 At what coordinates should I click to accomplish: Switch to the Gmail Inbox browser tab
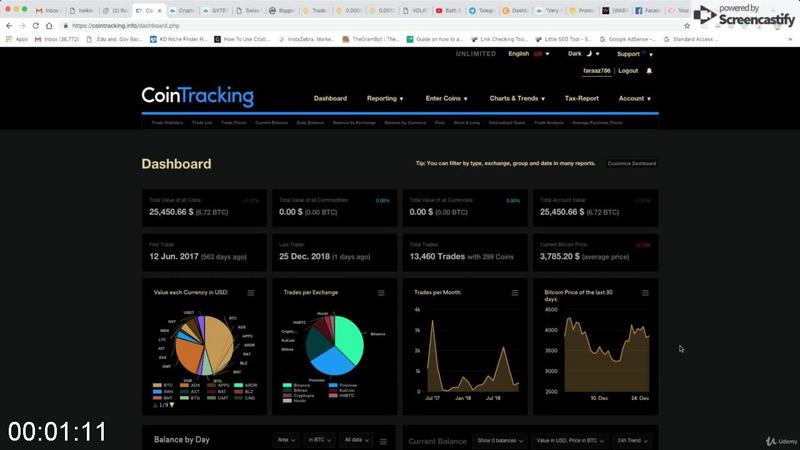(48, 10)
